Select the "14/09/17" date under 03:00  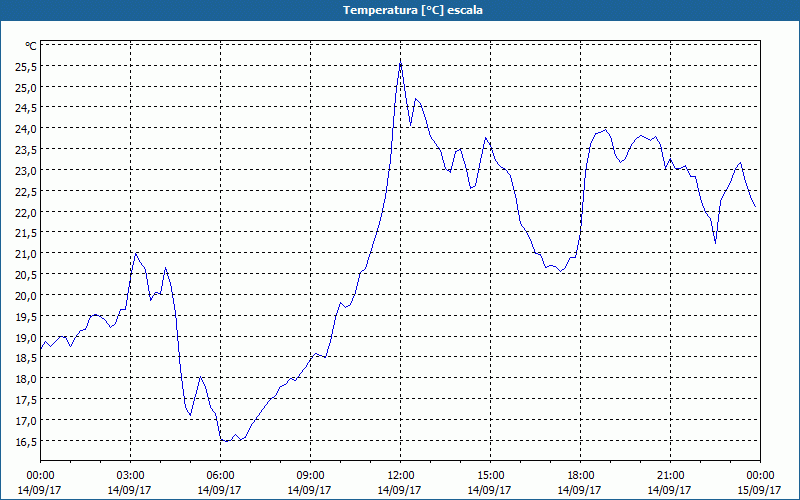click(x=130, y=490)
